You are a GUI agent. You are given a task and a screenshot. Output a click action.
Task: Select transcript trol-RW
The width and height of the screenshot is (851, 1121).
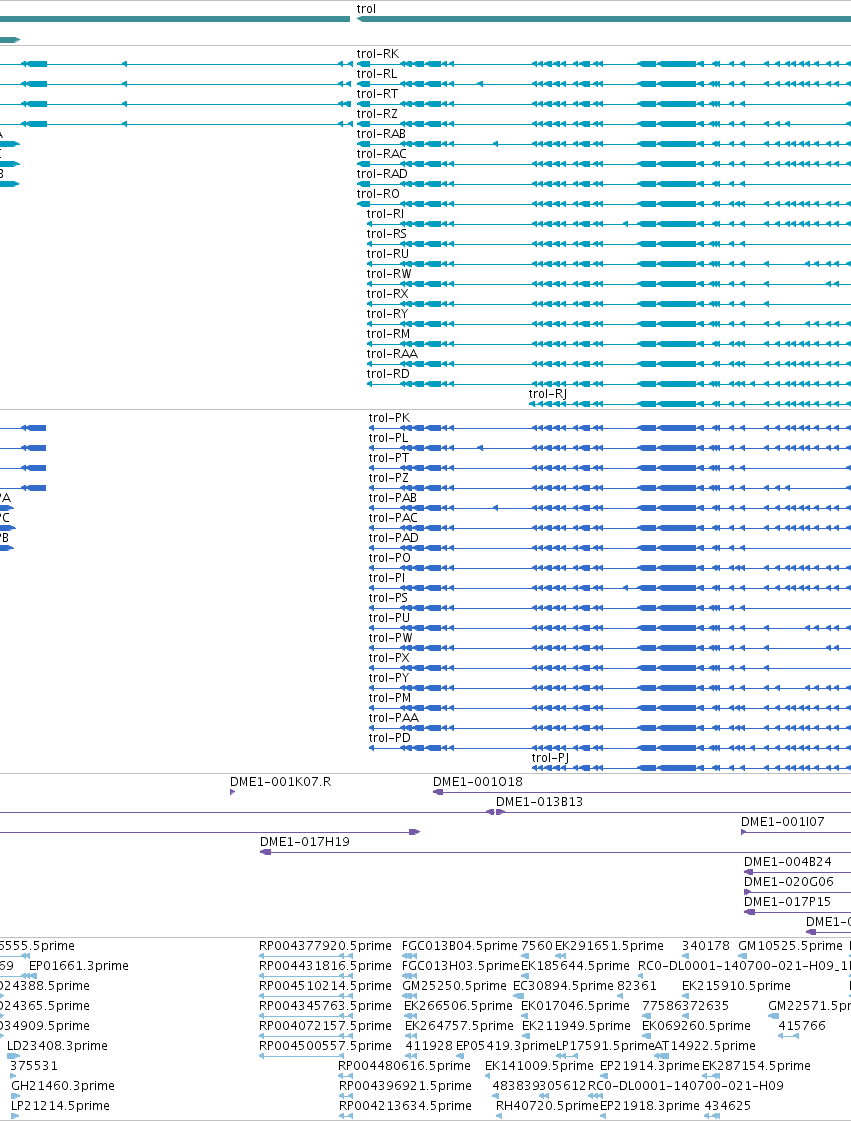click(389, 274)
